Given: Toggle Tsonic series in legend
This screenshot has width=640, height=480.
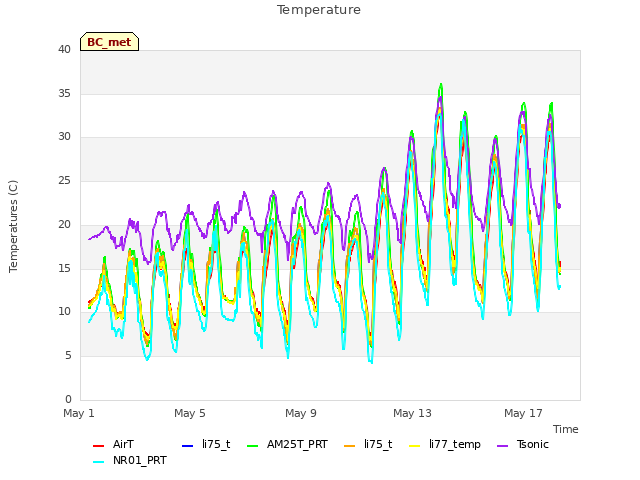Looking at the screenshot, I should (x=523, y=444).
